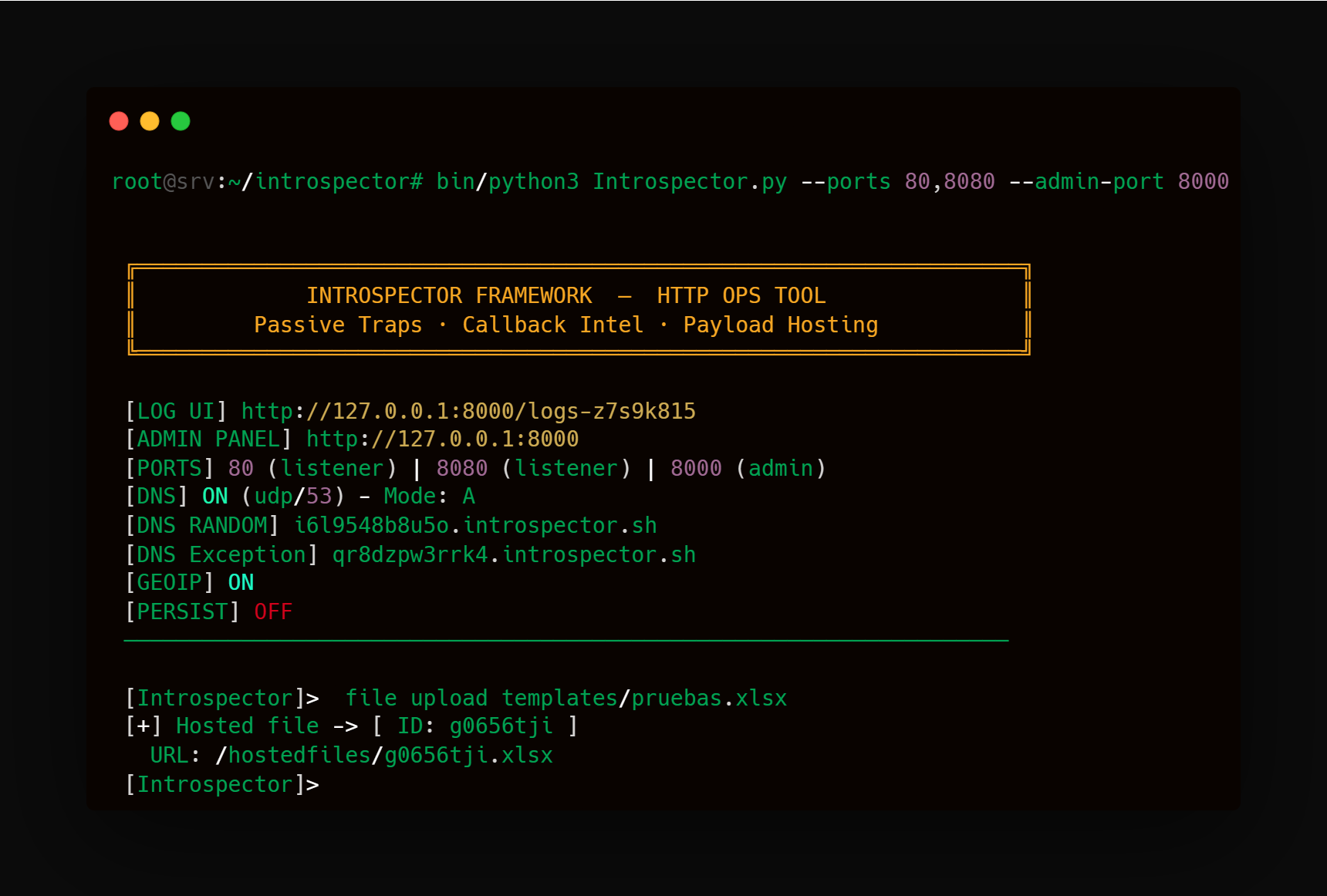The image size is (1327, 896).
Task: Click the last empty [Introspector]> prompt
Action: 222,785
